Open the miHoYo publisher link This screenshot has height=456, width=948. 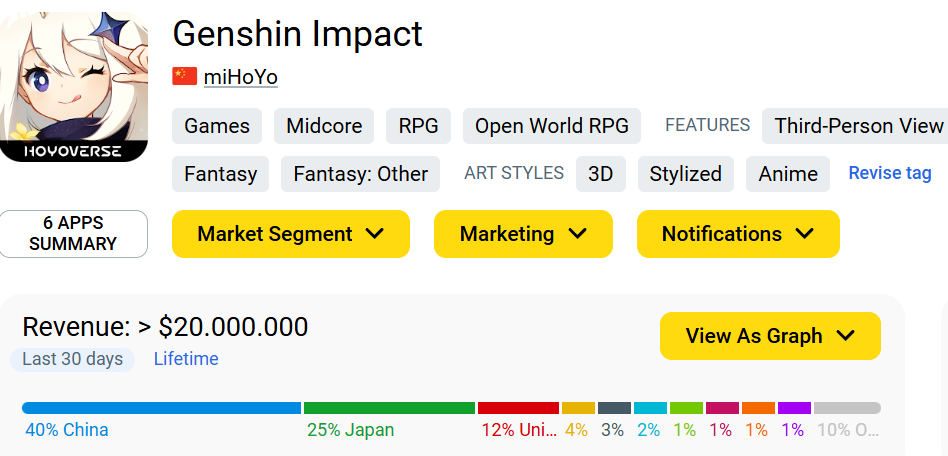click(241, 77)
